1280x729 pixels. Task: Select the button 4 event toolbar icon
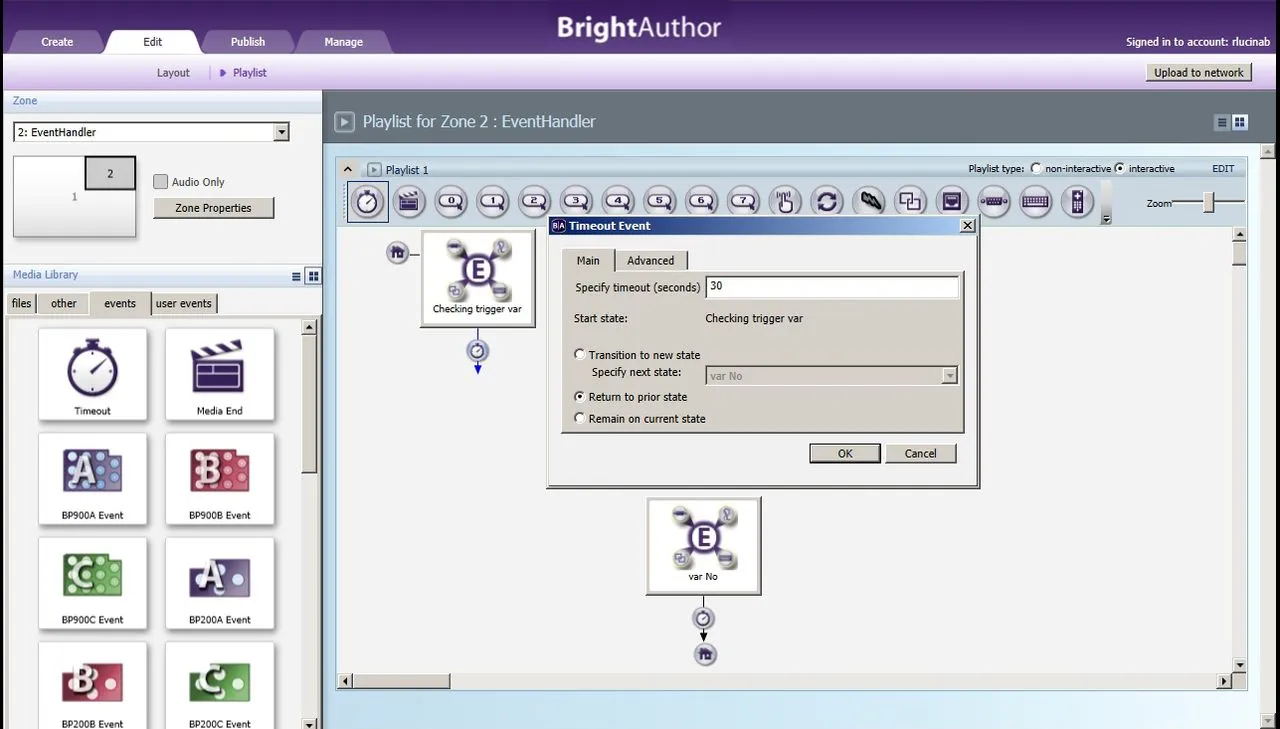pos(618,201)
